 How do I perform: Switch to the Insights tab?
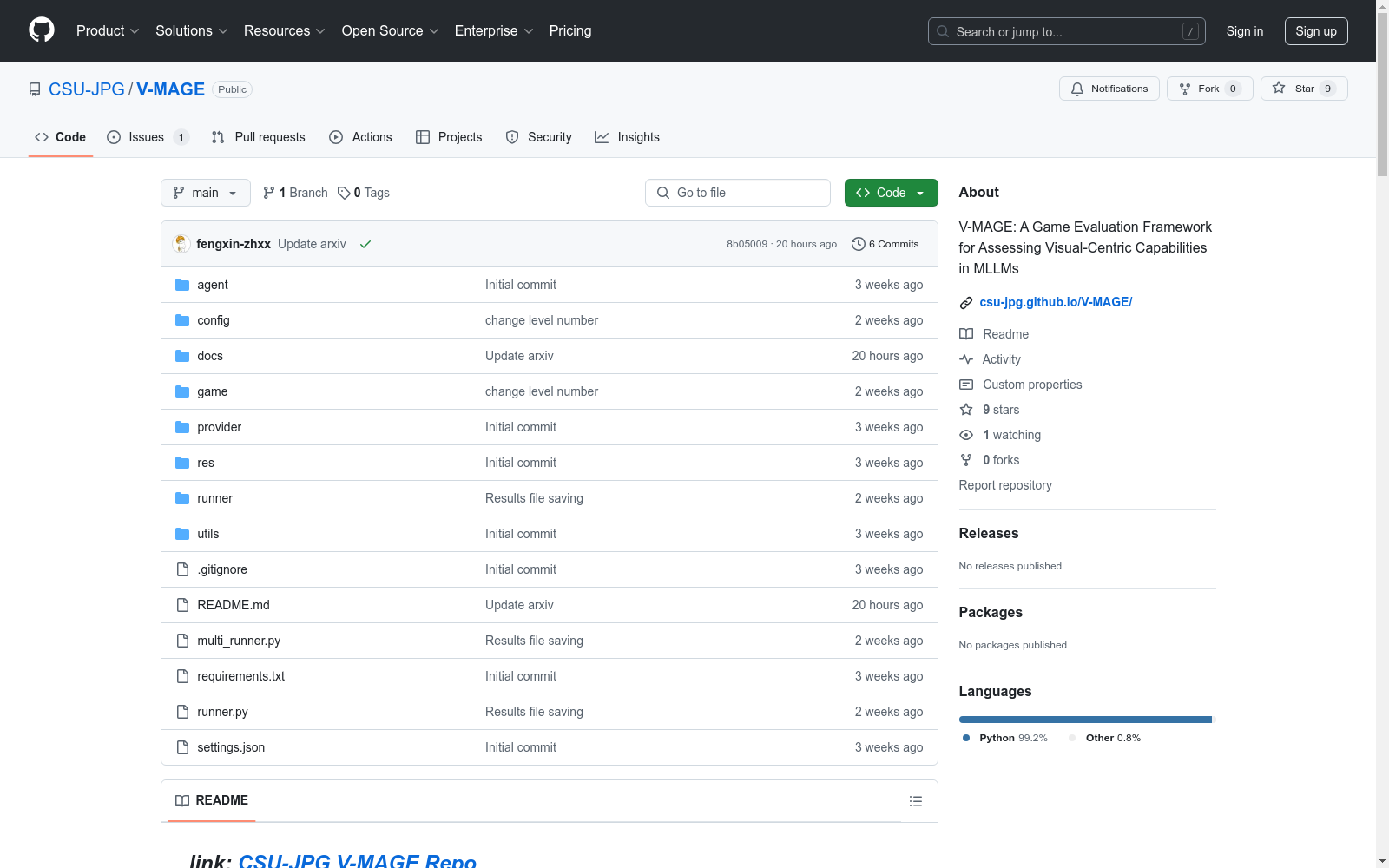point(627,137)
